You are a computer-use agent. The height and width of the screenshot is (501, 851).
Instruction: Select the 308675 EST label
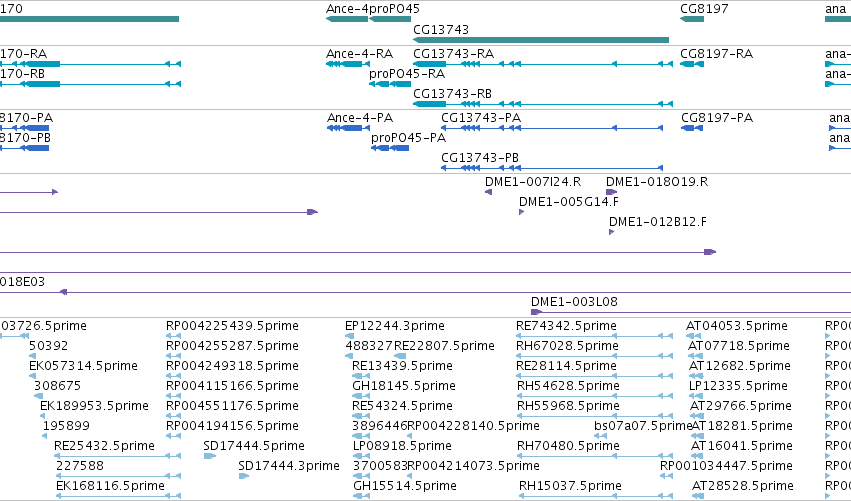(58, 386)
